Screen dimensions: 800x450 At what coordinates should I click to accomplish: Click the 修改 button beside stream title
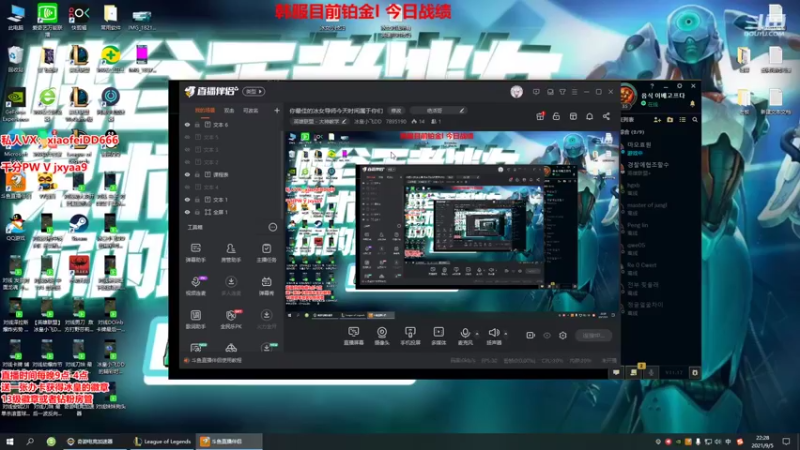[396, 110]
